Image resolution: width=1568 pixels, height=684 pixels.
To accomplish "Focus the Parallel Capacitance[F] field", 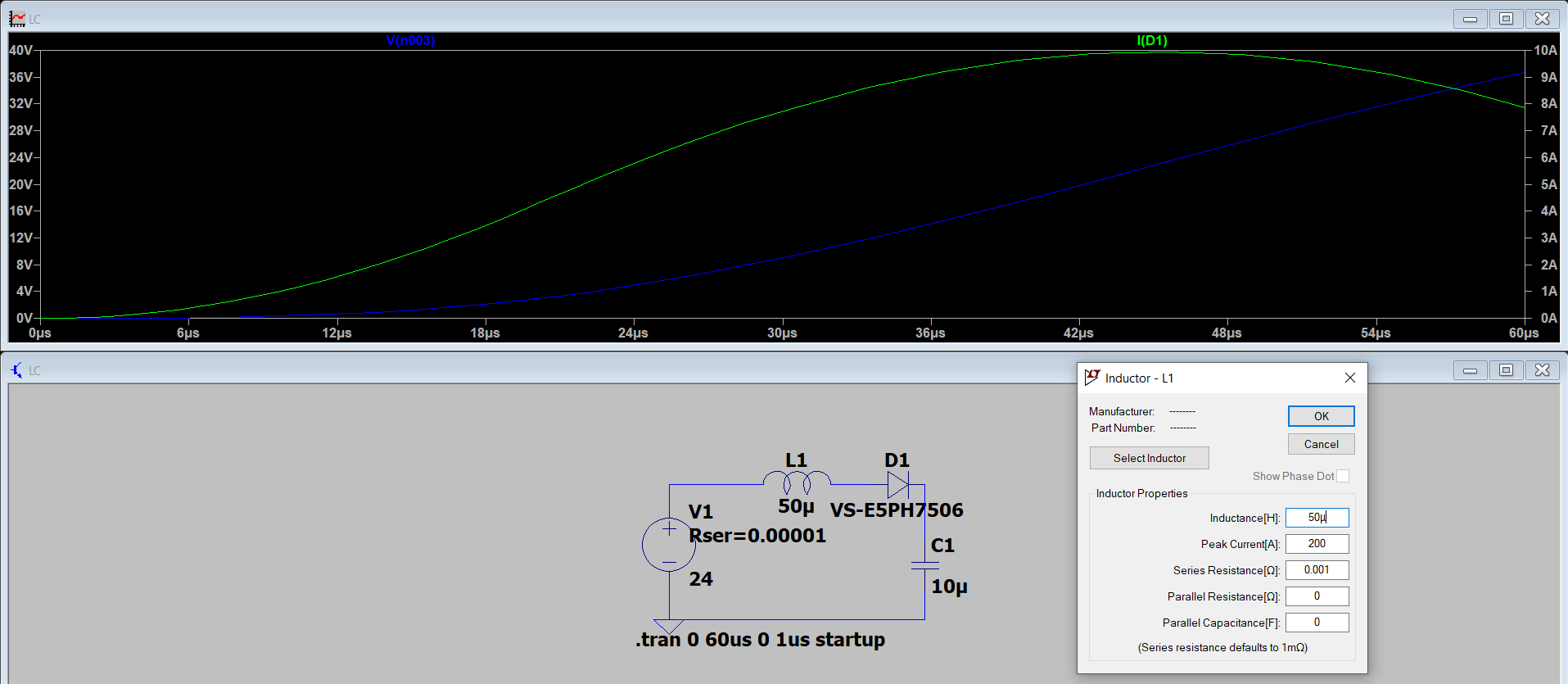I will click(1317, 623).
